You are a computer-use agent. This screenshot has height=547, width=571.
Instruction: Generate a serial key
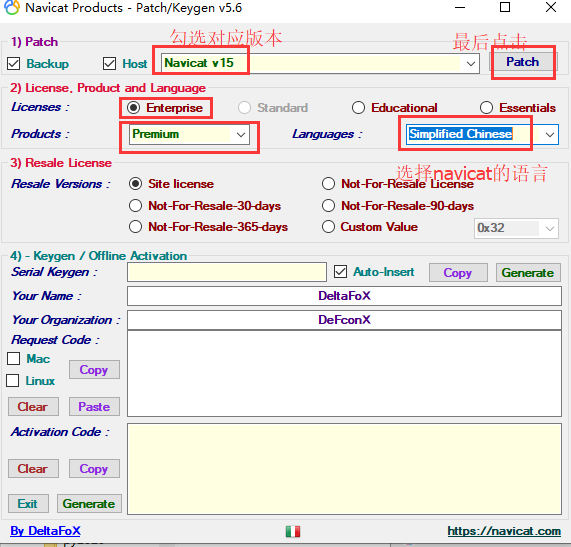click(x=528, y=273)
